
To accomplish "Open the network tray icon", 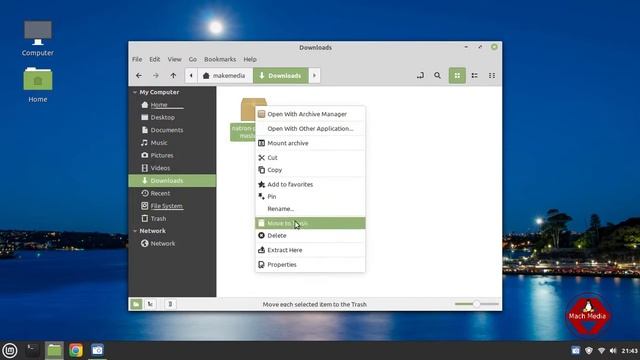I will tap(601, 351).
